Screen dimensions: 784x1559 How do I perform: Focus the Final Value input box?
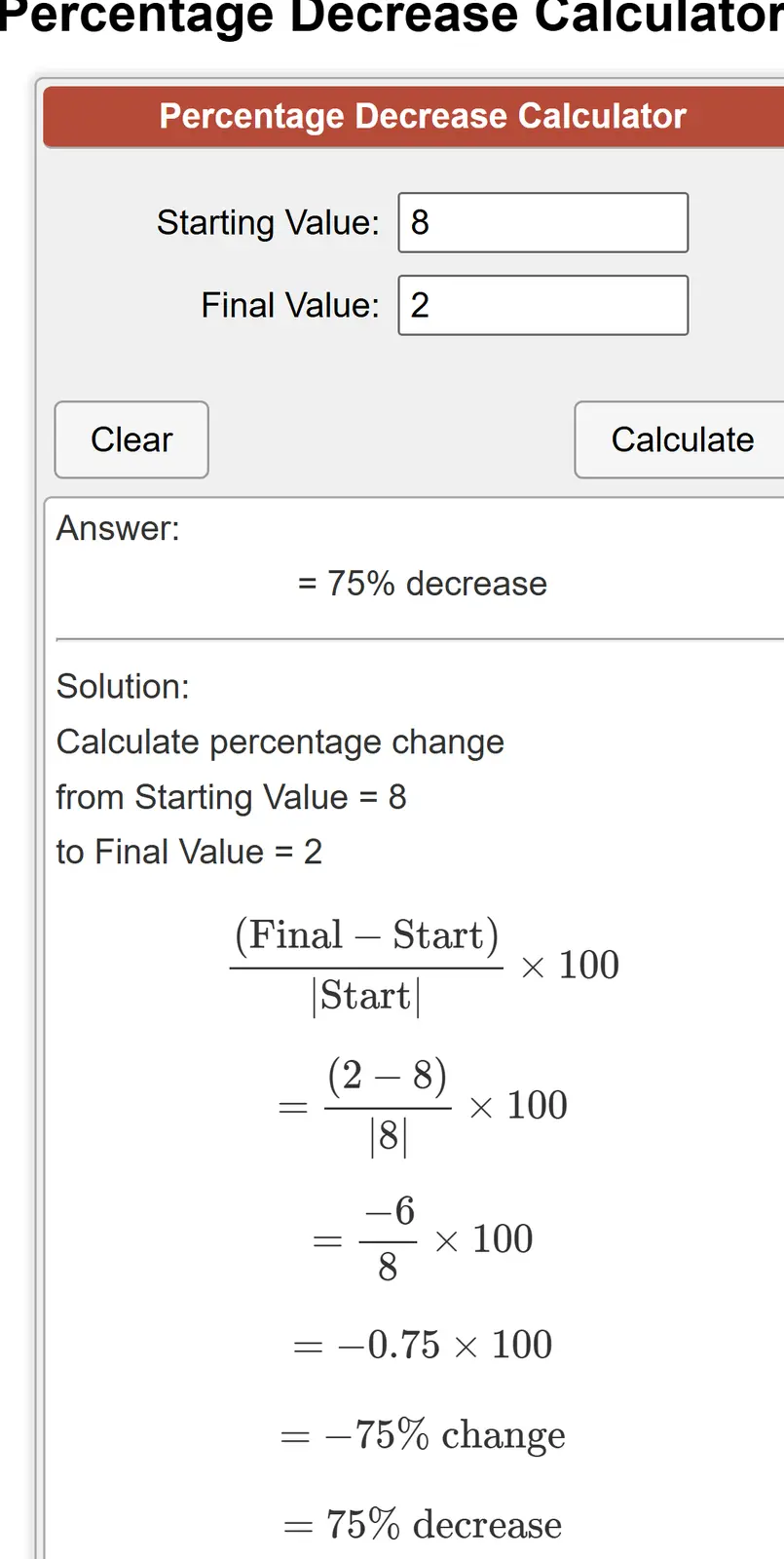(x=542, y=306)
